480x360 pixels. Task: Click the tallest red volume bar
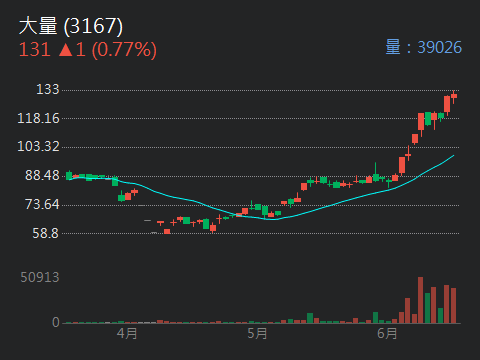(421, 300)
